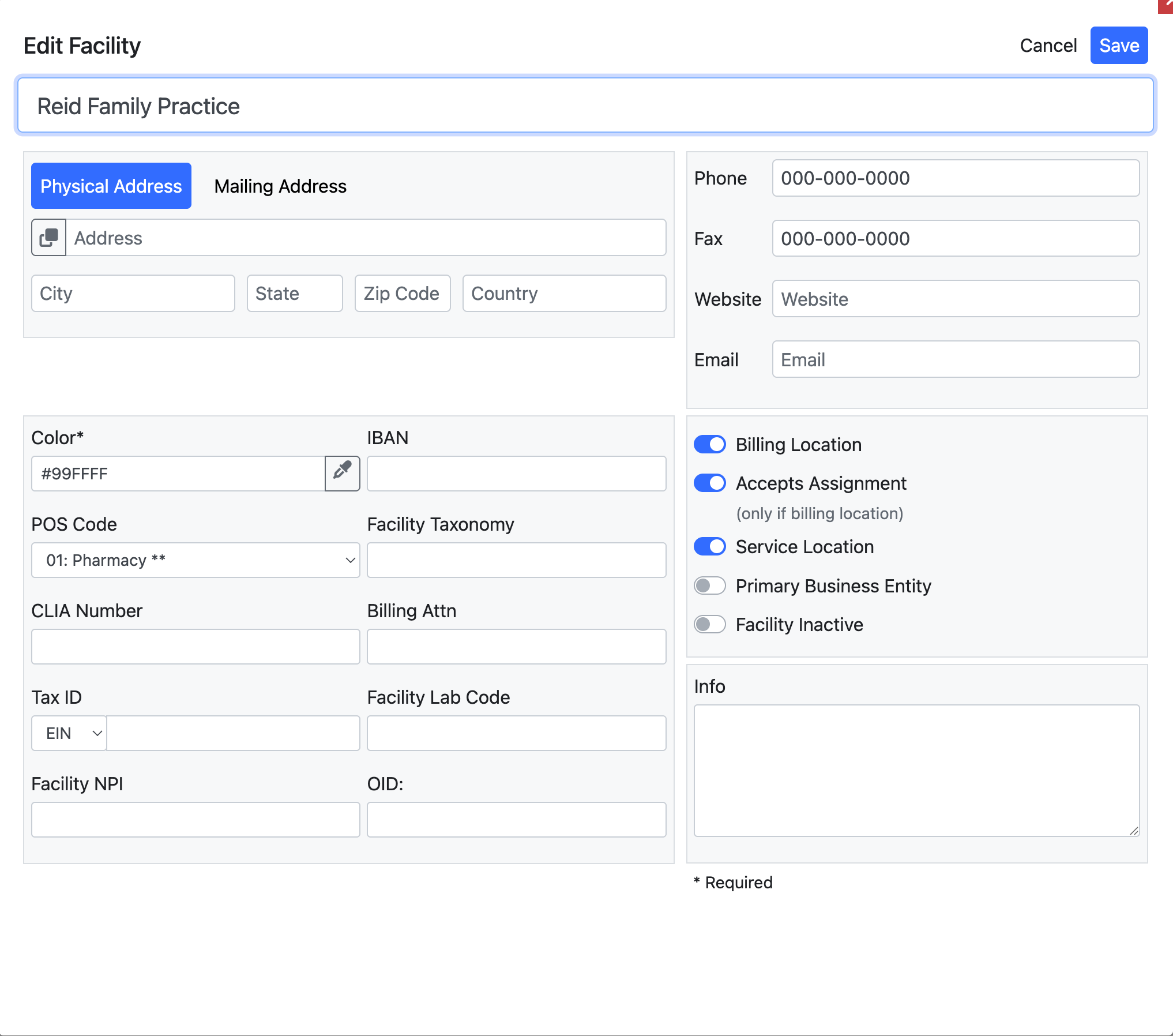Mark Facility Inactive toggle on

coord(709,625)
